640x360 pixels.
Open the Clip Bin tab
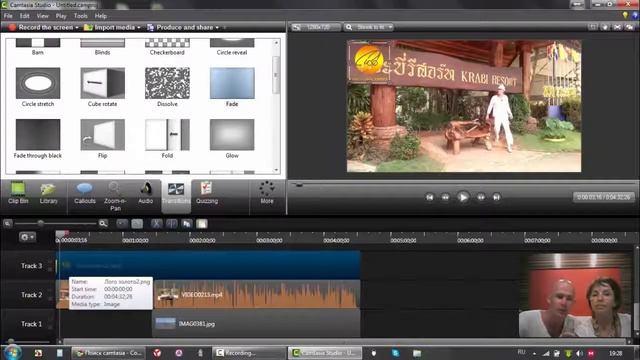(x=18, y=193)
